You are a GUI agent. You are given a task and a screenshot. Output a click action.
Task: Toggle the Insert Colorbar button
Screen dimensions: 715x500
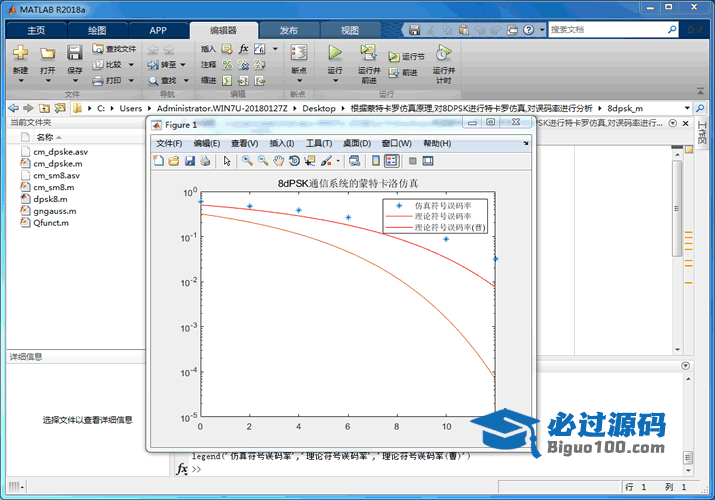pyautogui.click(x=376, y=161)
